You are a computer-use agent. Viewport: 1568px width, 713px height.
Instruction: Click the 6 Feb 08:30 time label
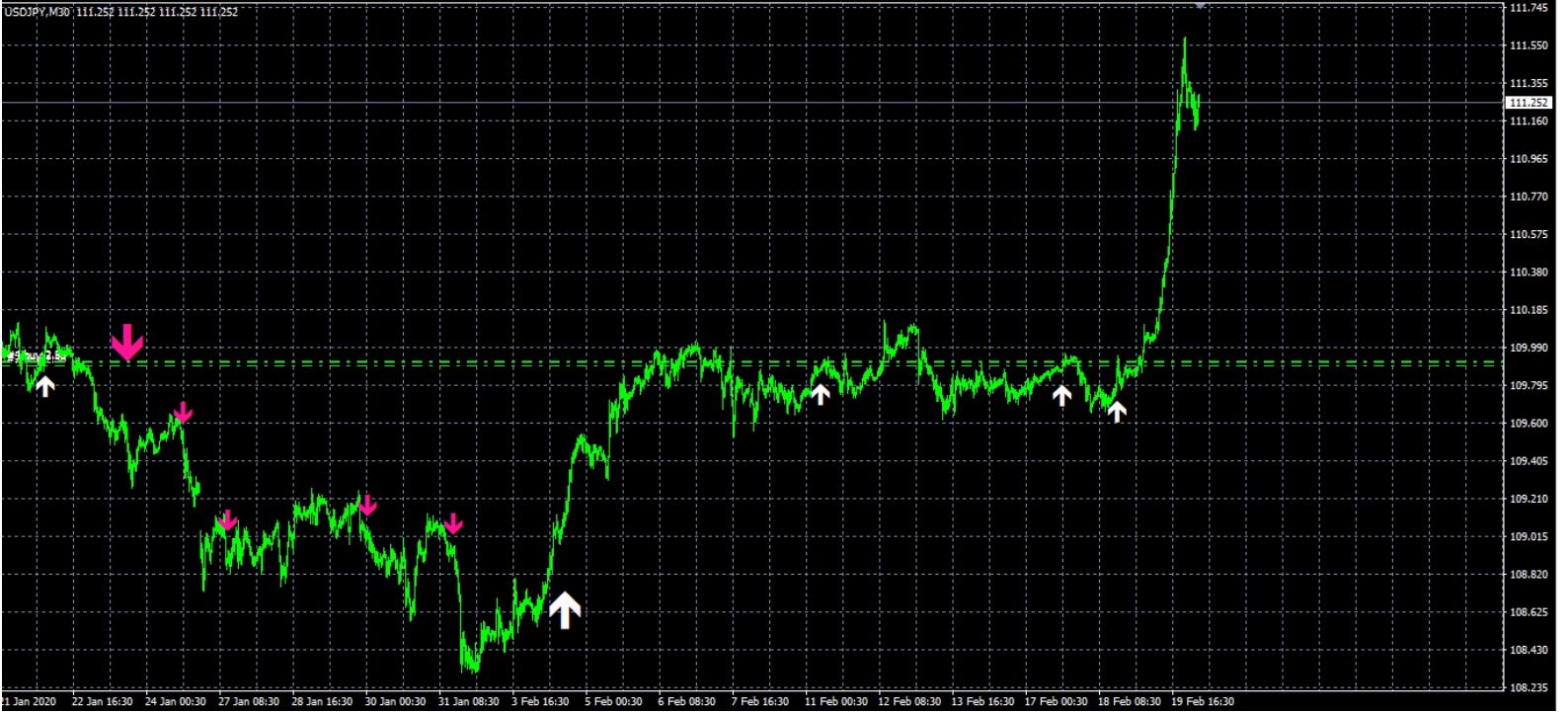(687, 702)
